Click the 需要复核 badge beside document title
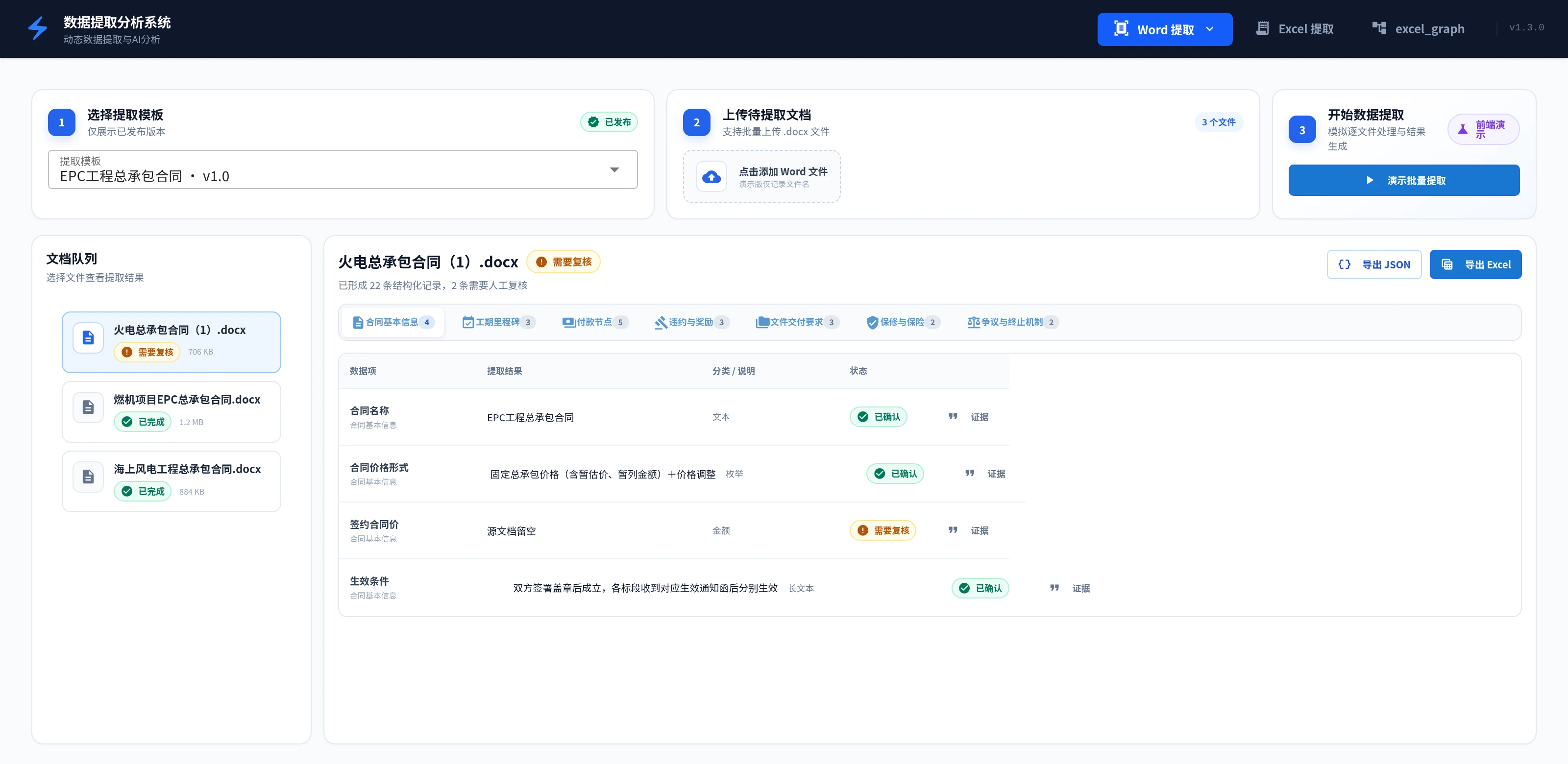 (x=563, y=262)
